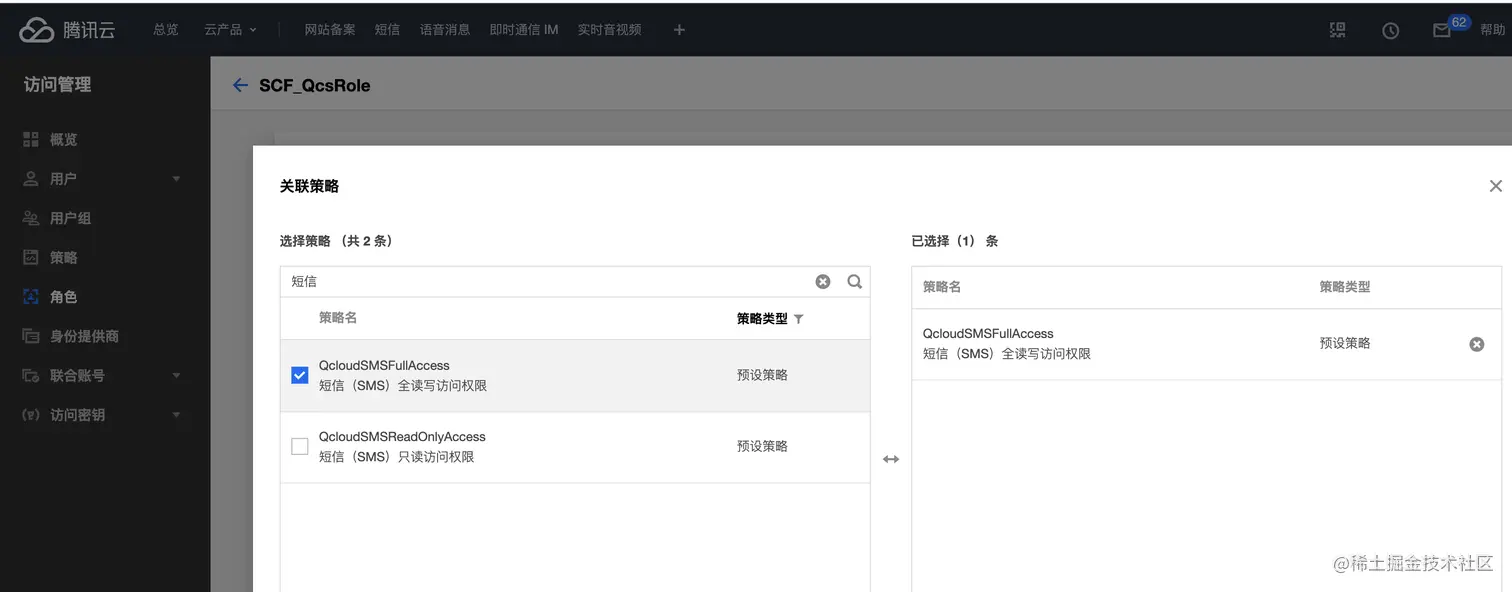This screenshot has height=592, width=1512.
Task: Open the QR code icon in header
Action: (x=1338, y=30)
